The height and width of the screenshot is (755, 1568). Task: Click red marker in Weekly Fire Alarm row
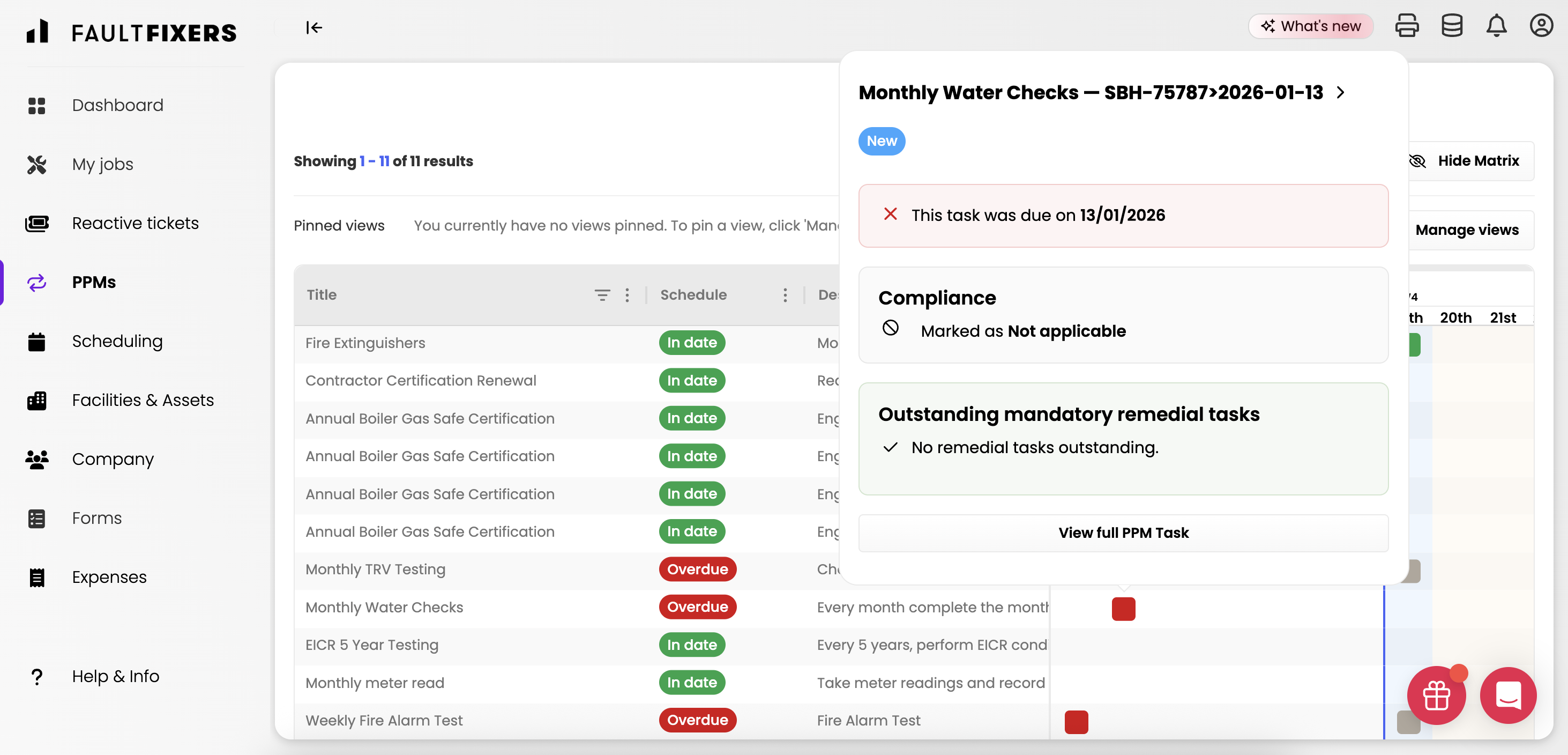1076,722
